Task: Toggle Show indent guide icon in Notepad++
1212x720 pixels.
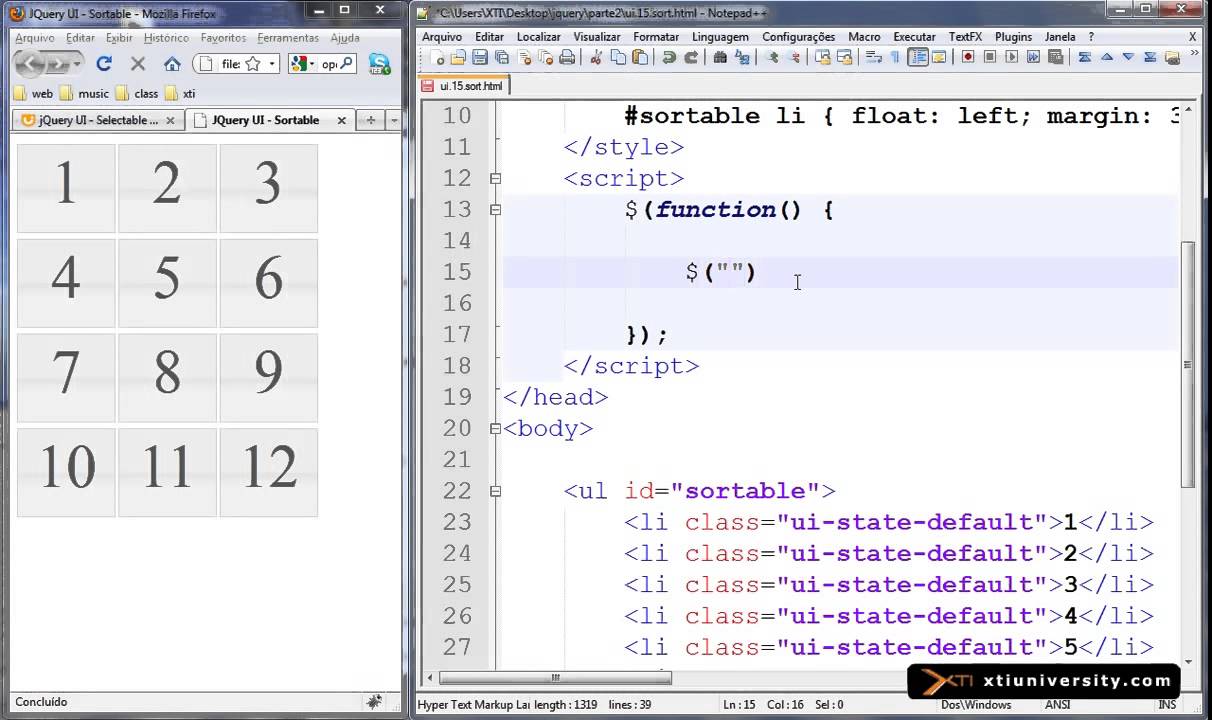Action: pyautogui.click(x=918, y=57)
